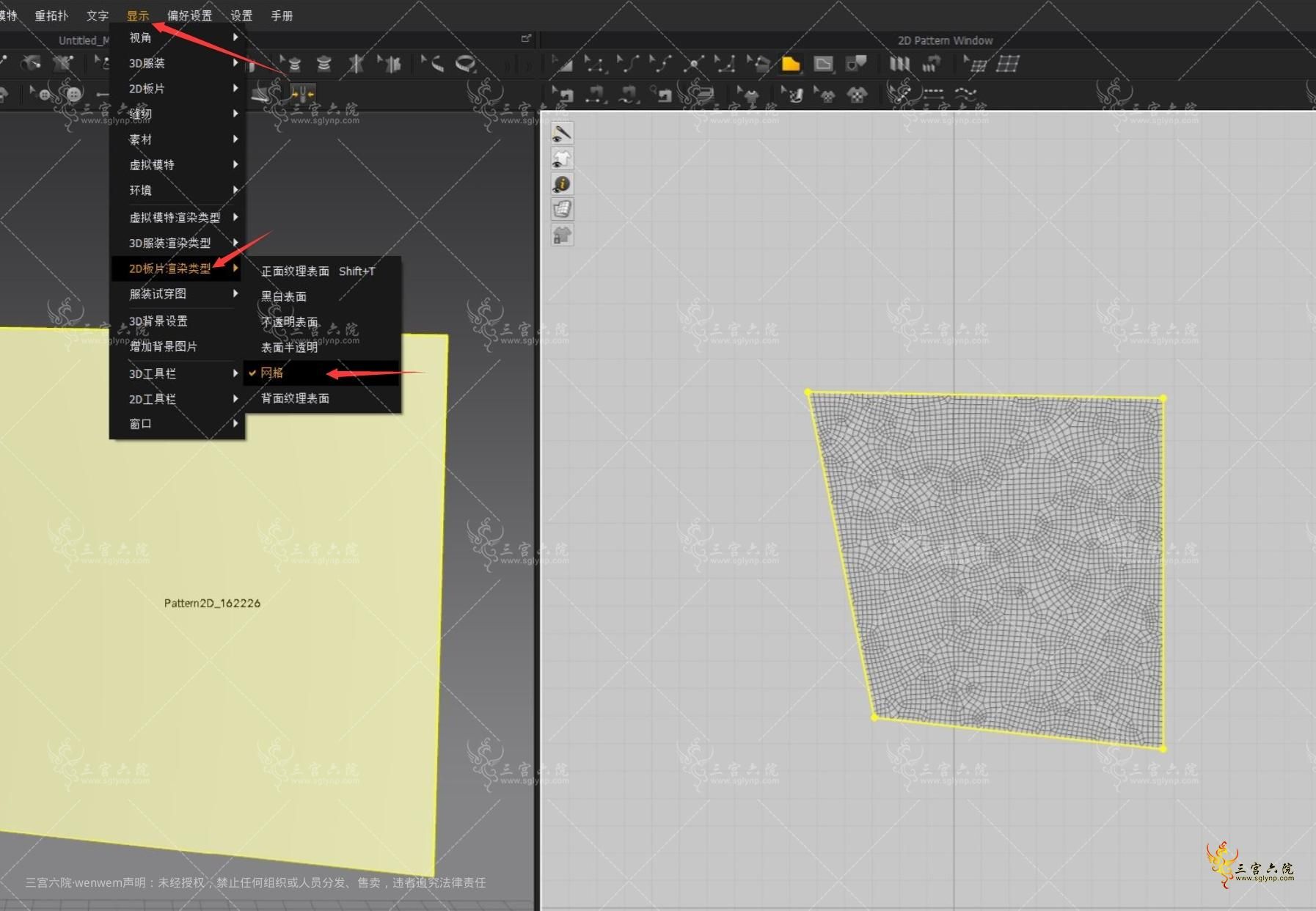Viewport: 1316px width, 911px height.
Task: Click the 3D背景设置 menu entry
Action: click(x=177, y=321)
